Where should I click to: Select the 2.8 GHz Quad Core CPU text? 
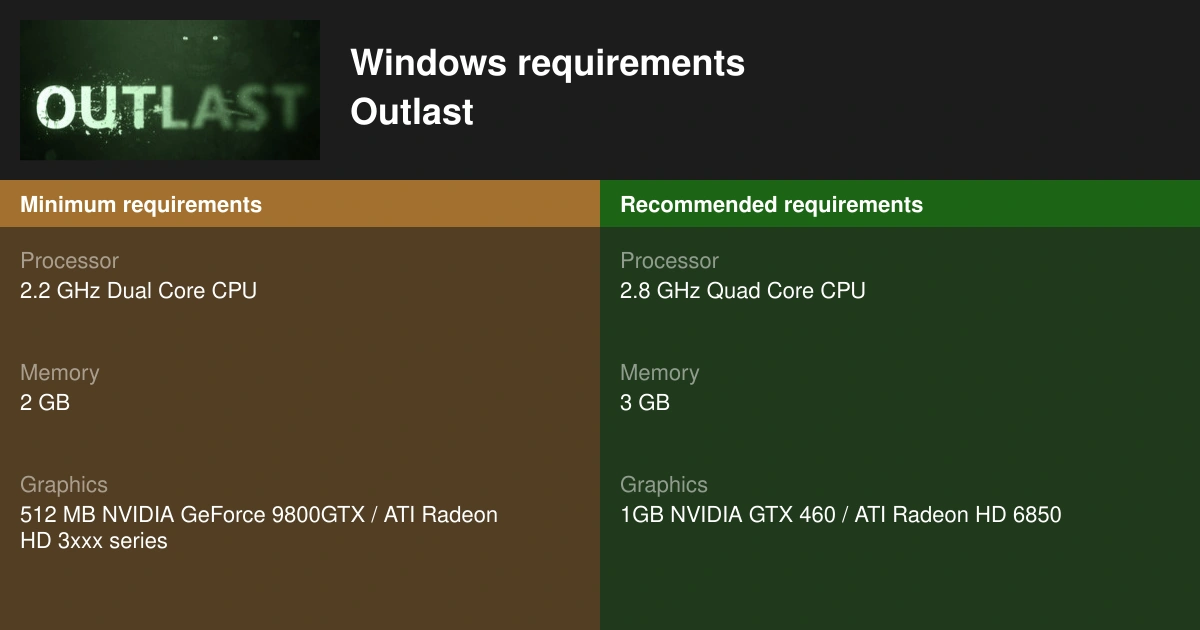tap(743, 291)
